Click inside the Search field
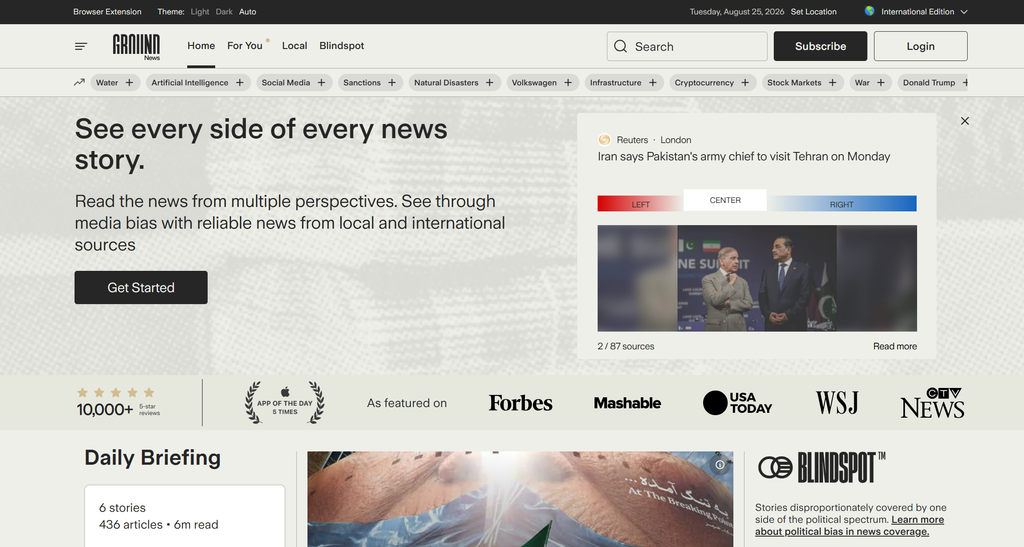 pyautogui.click(x=687, y=46)
